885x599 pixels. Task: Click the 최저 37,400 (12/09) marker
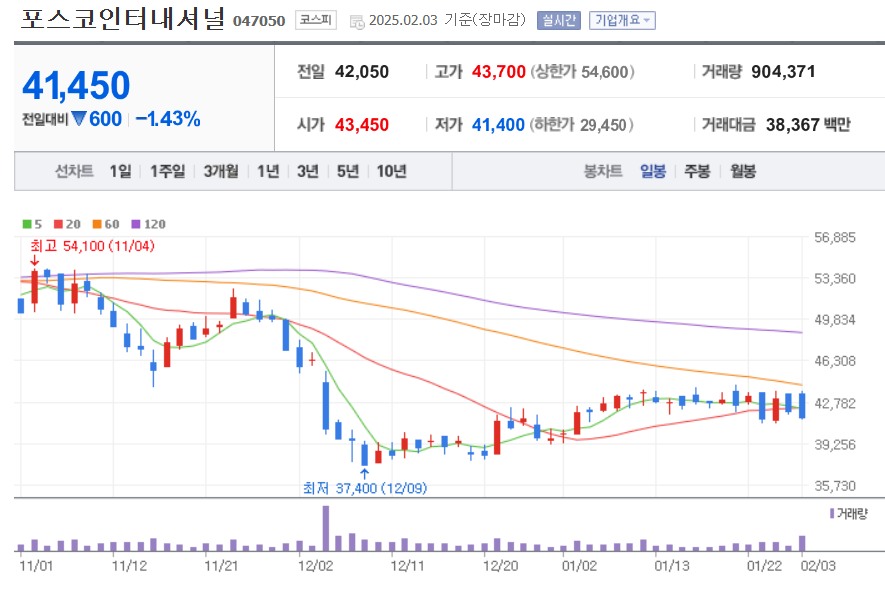(365, 488)
